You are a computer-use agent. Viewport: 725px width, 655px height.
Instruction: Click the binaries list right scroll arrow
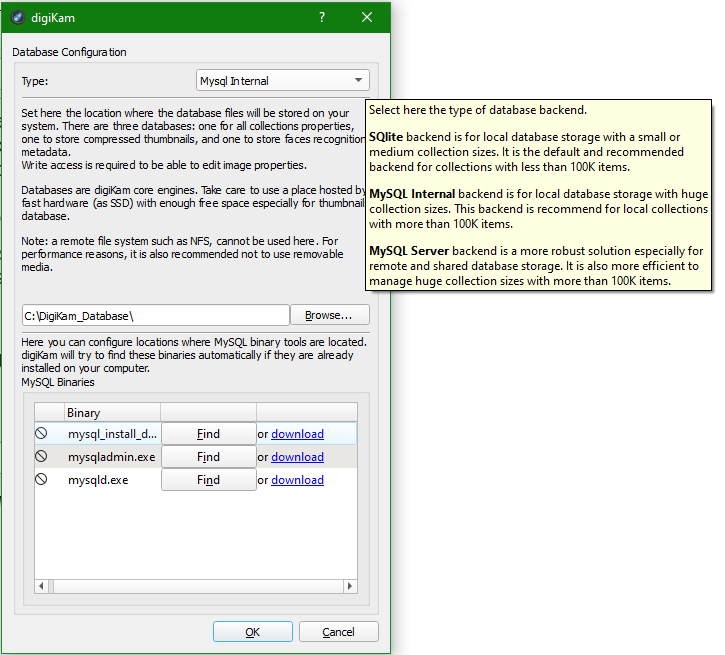(x=350, y=586)
